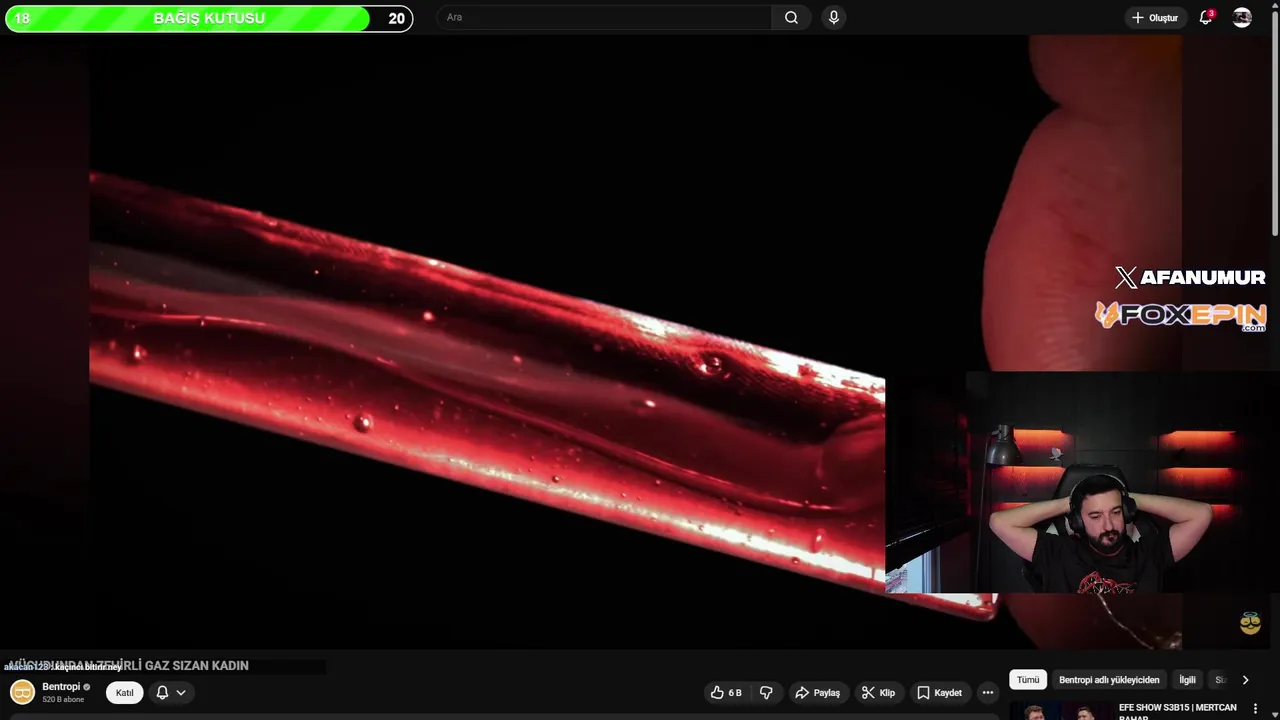
Task: Select Bentropi adlı yükleyiciden chip
Action: pyautogui.click(x=1109, y=680)
